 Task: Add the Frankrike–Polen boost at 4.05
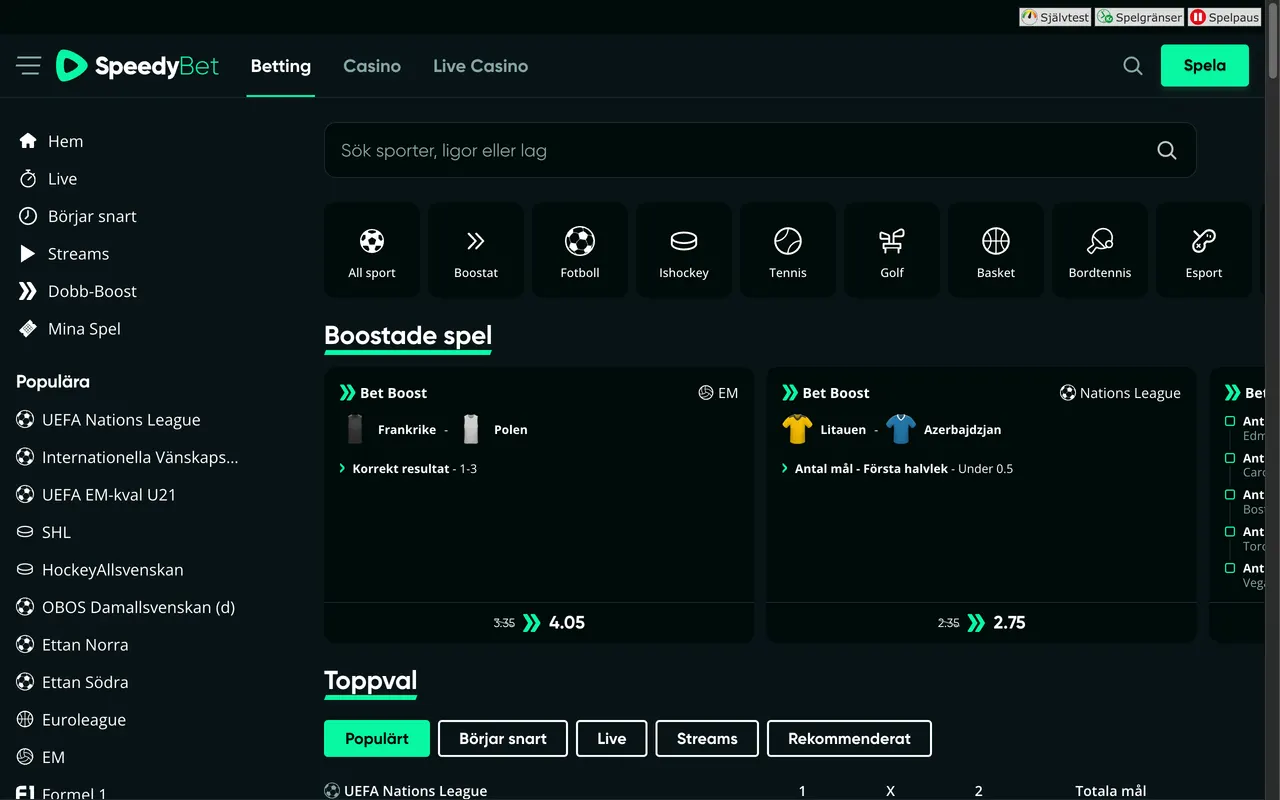click(x=539, y=622)
